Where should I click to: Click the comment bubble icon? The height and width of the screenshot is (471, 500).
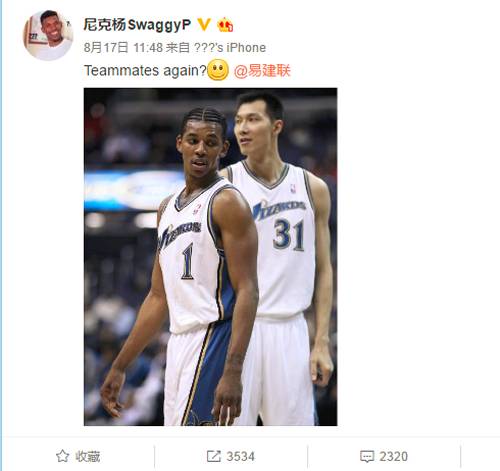click(367, 456)
